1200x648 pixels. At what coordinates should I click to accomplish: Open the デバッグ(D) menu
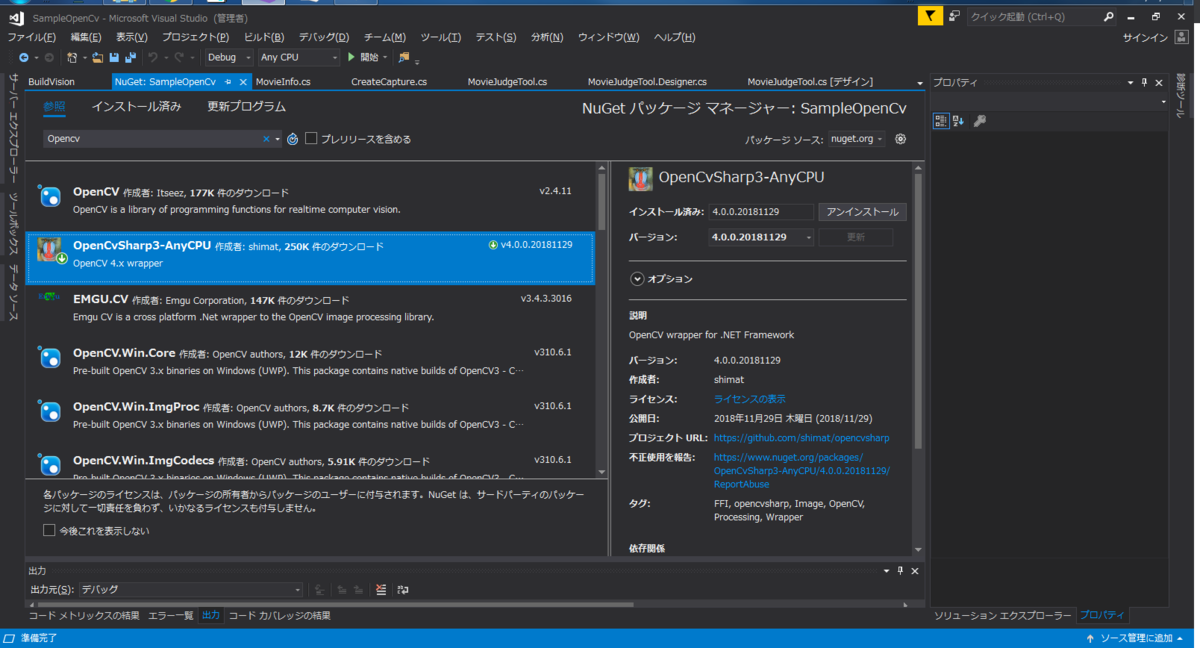(323, 37)
